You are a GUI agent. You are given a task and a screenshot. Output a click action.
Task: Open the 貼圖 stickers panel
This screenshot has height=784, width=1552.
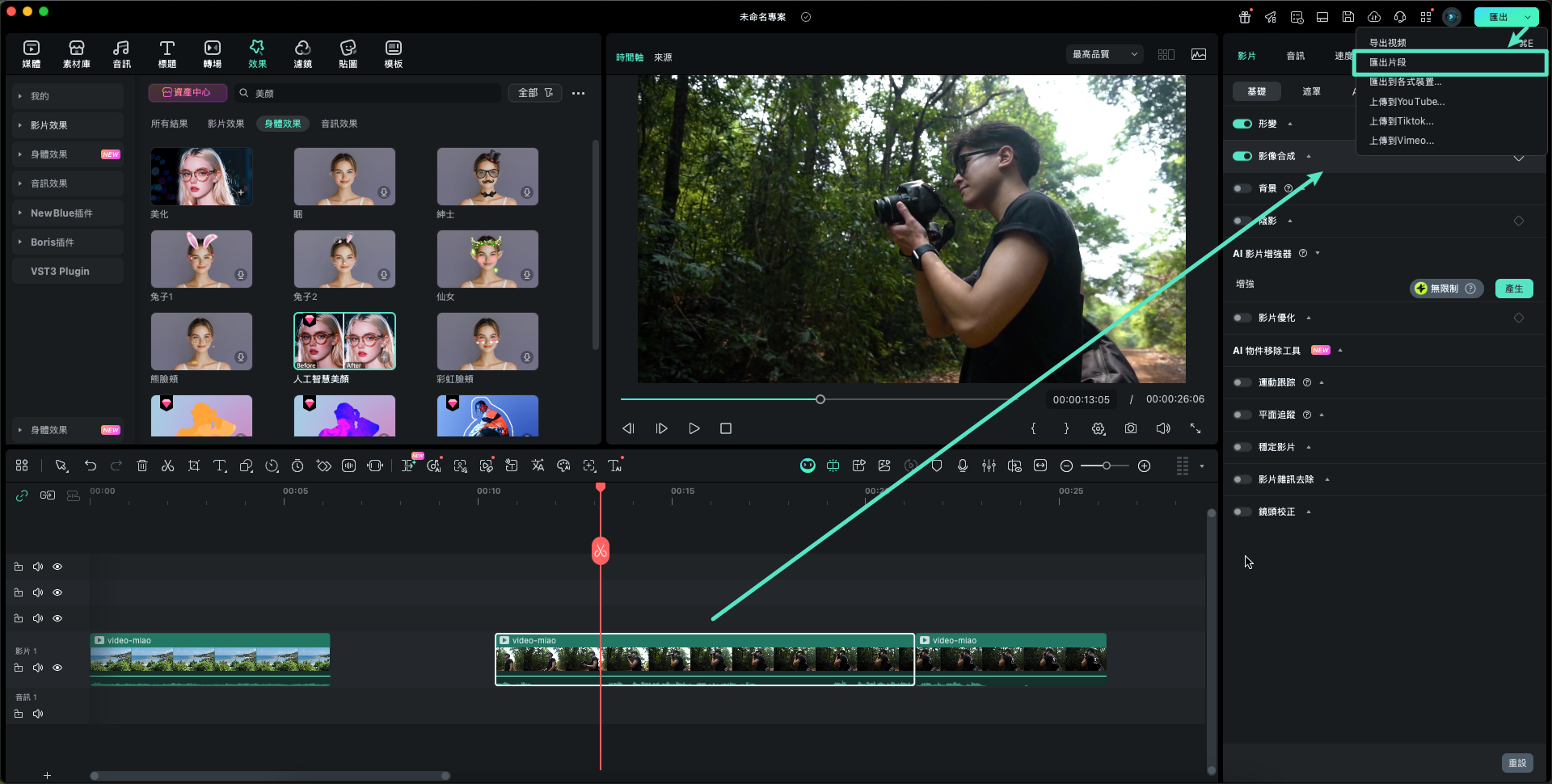(348, 53)
